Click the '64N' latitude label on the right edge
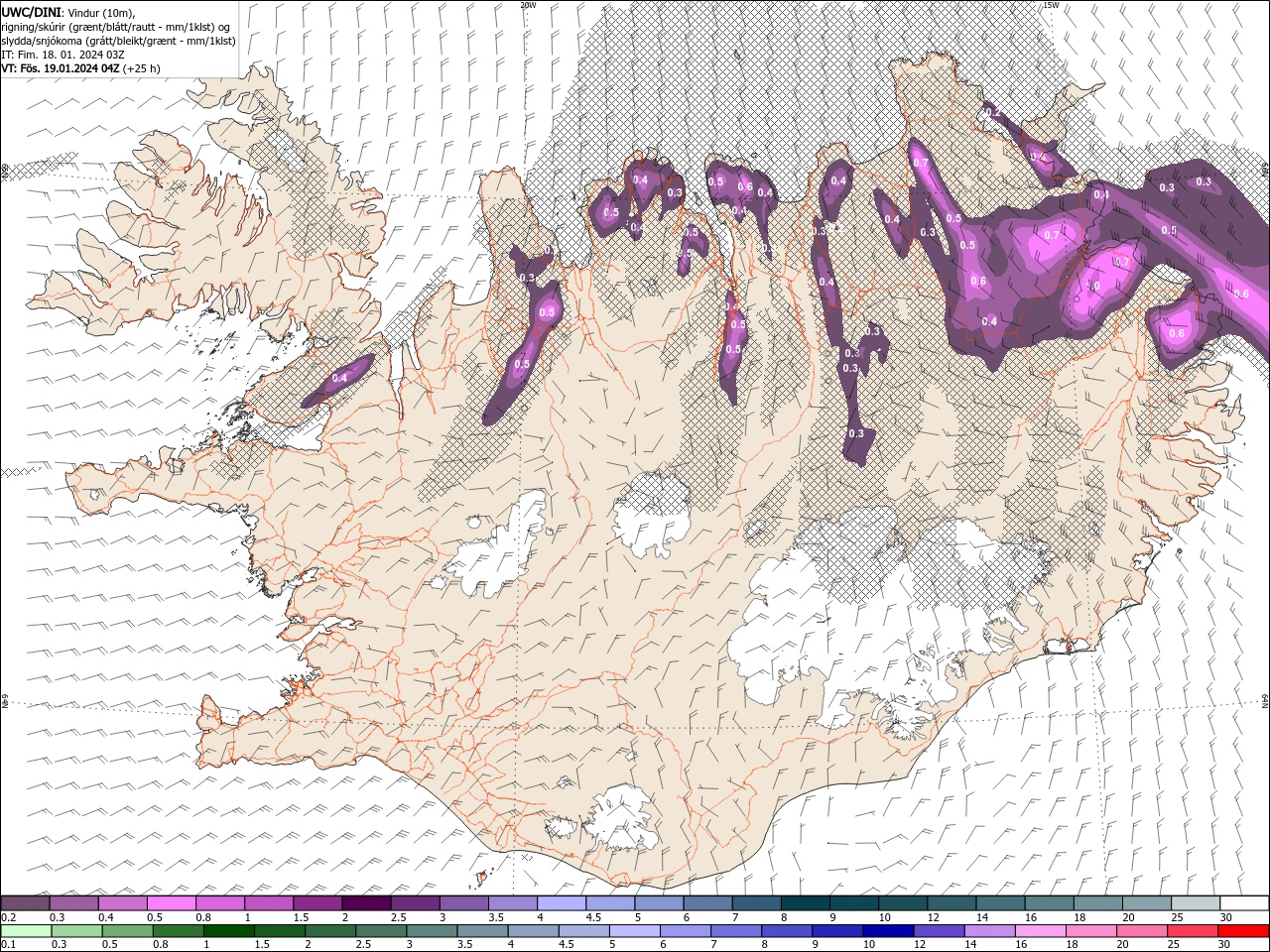The width and height of the screenshot is (1270, 952). coord(1265,701)
